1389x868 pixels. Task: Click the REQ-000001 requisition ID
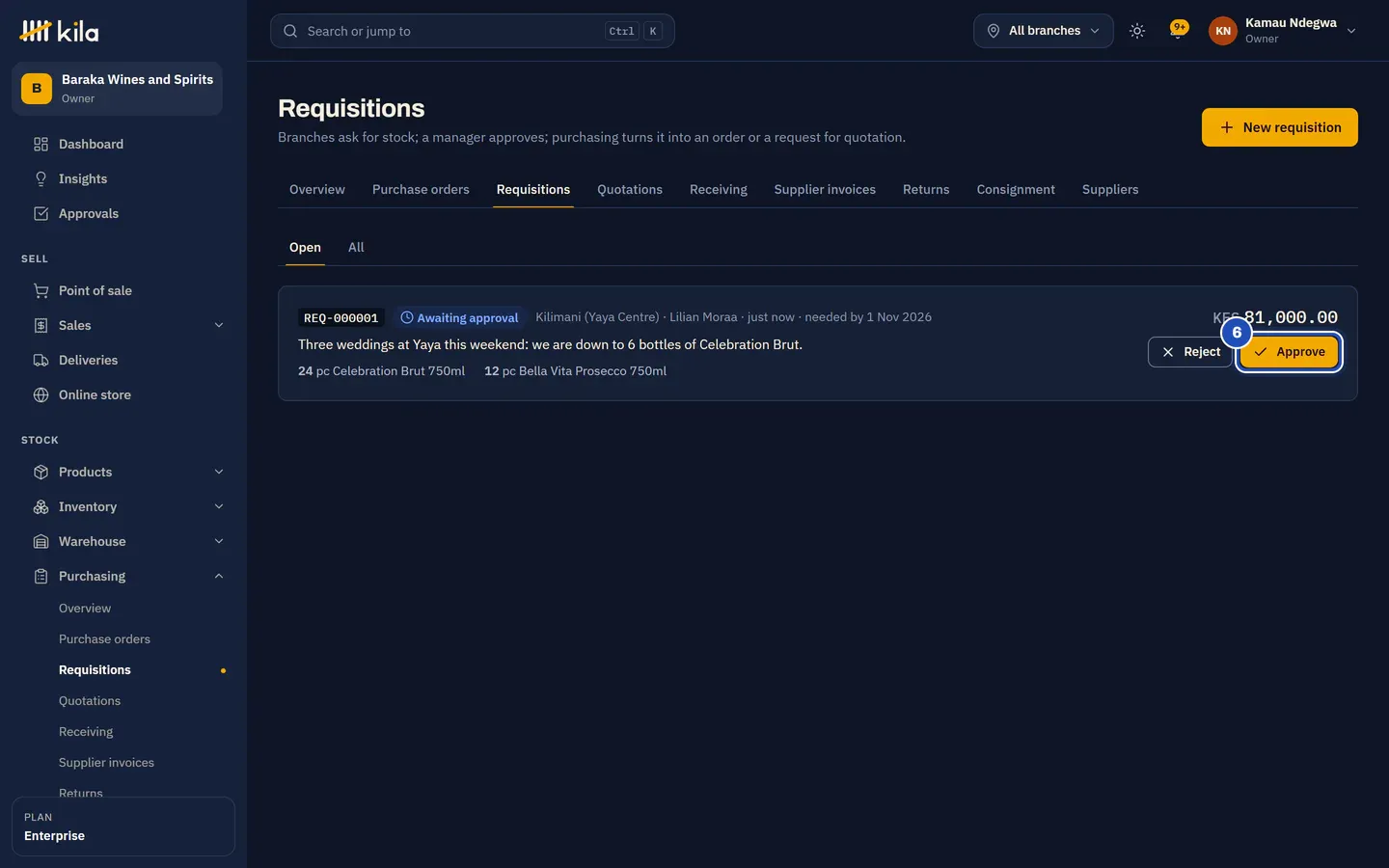tap(341, 317)
